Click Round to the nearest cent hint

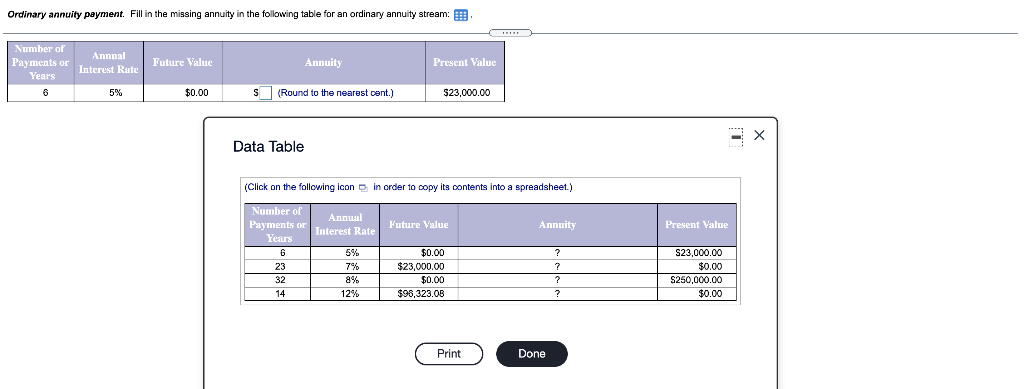[x=336, y=93]
